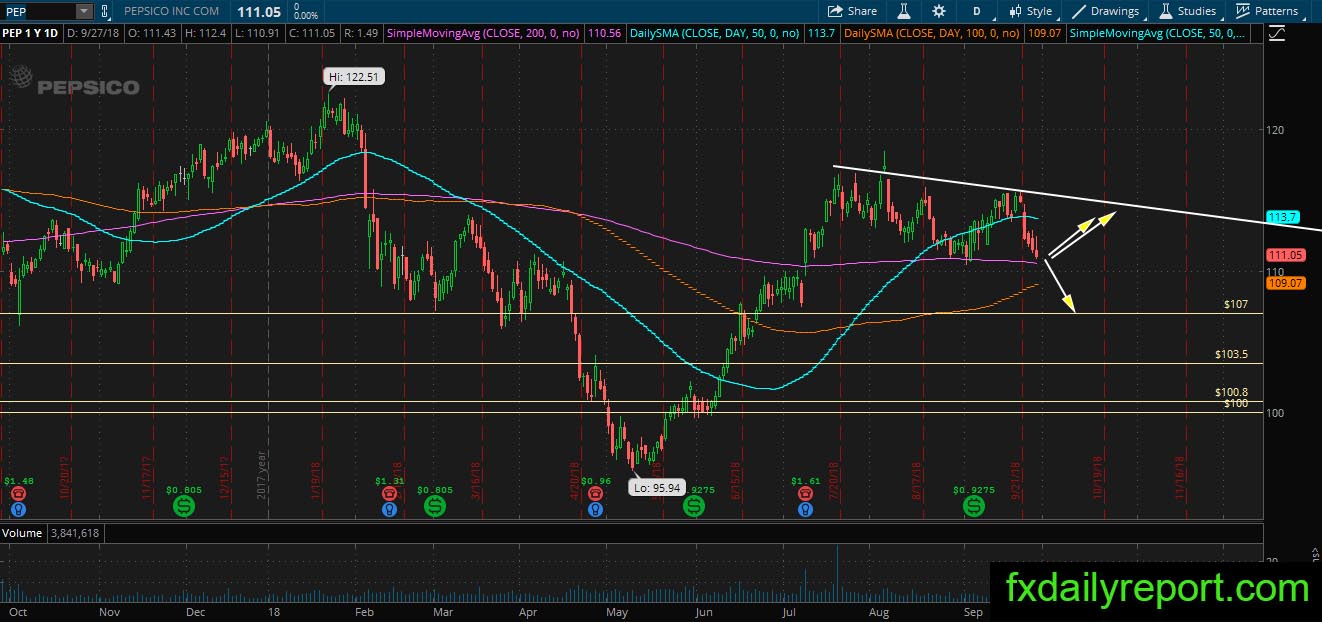Screen dimensions: 1322x622
Task: Click the $103.5 price level label
Action: point(1231,354)
